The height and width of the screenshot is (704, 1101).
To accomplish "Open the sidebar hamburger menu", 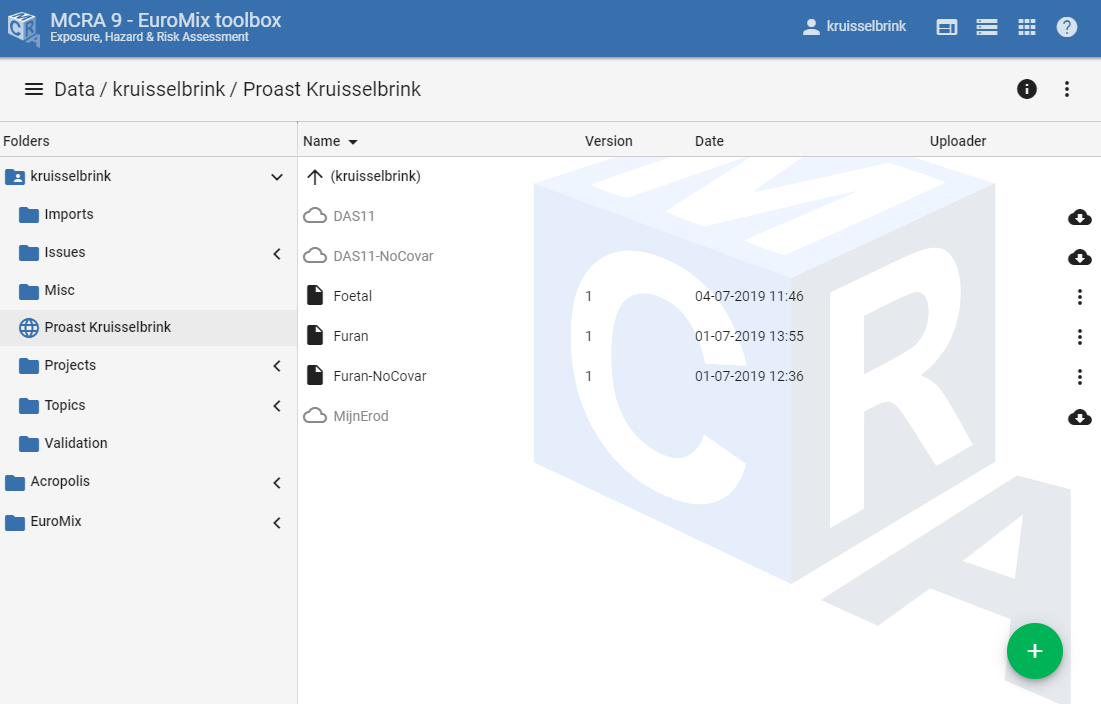I will [x=33, y=89].
